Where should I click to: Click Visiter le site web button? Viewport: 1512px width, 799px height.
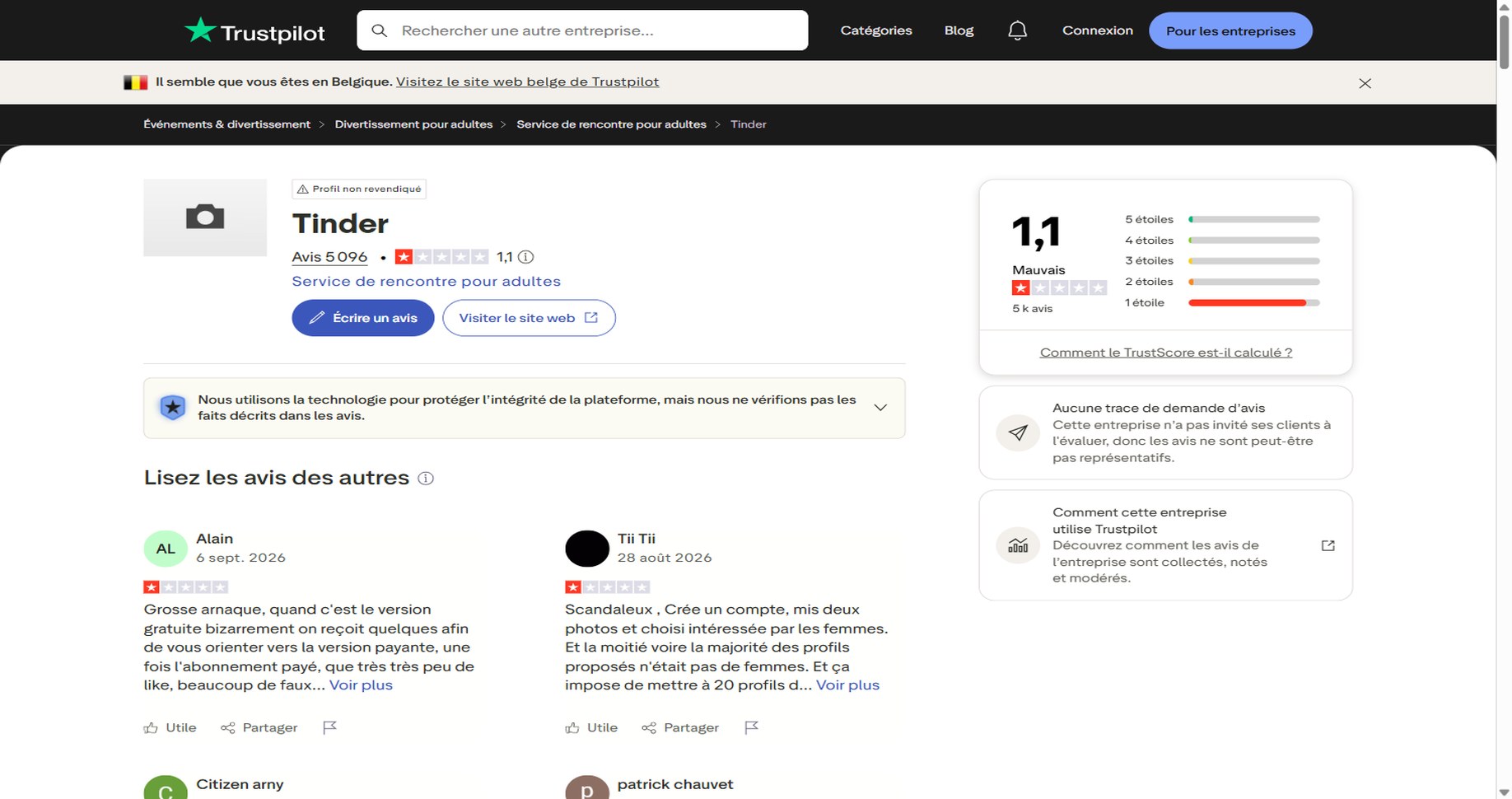tap(529, 318)
